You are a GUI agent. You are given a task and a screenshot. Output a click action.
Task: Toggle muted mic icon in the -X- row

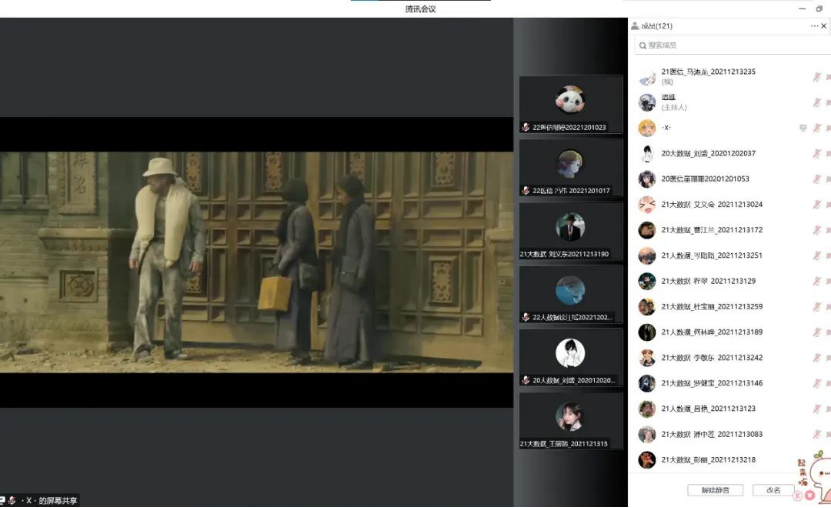tap(817, 128)
